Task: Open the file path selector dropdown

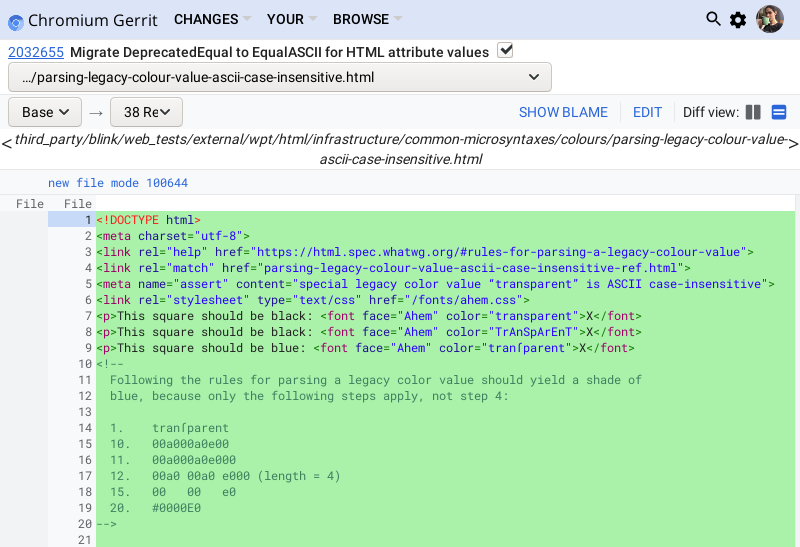Action: 280,77
